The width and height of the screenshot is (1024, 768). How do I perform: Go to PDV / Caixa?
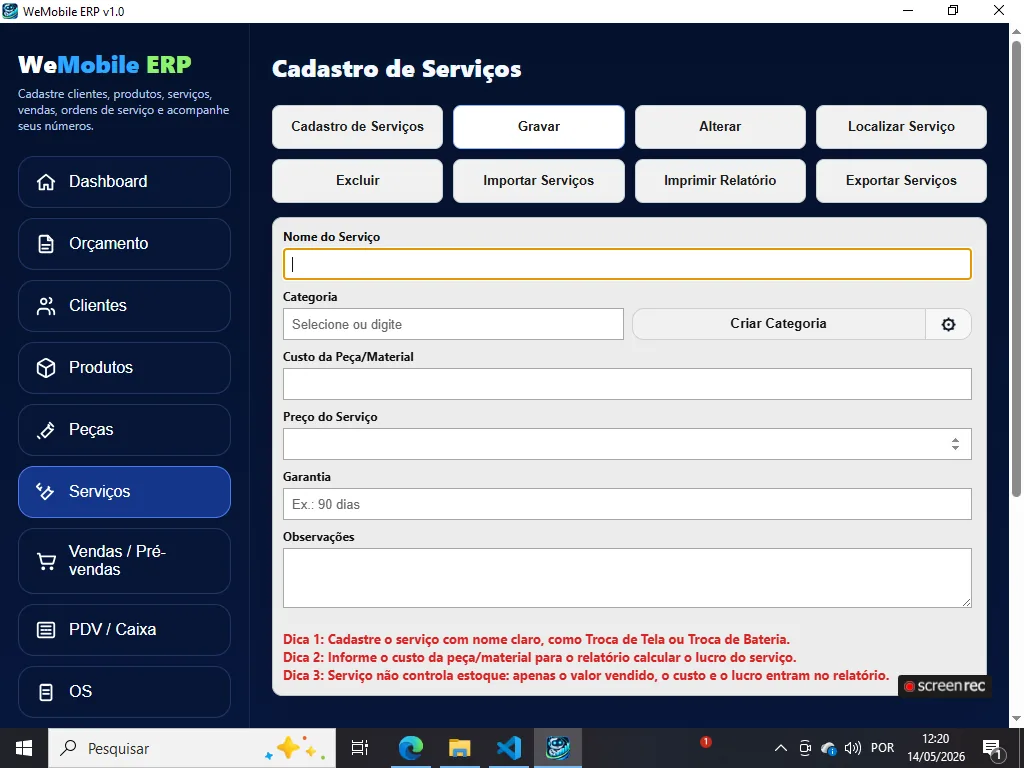coord(124,630)
